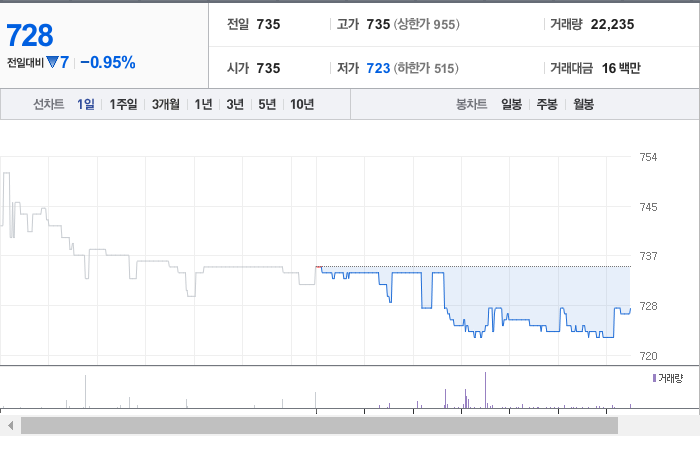Click the horizontal scrollbar thumb
This screenshot has width=700, height=450.
coord(319,425)
